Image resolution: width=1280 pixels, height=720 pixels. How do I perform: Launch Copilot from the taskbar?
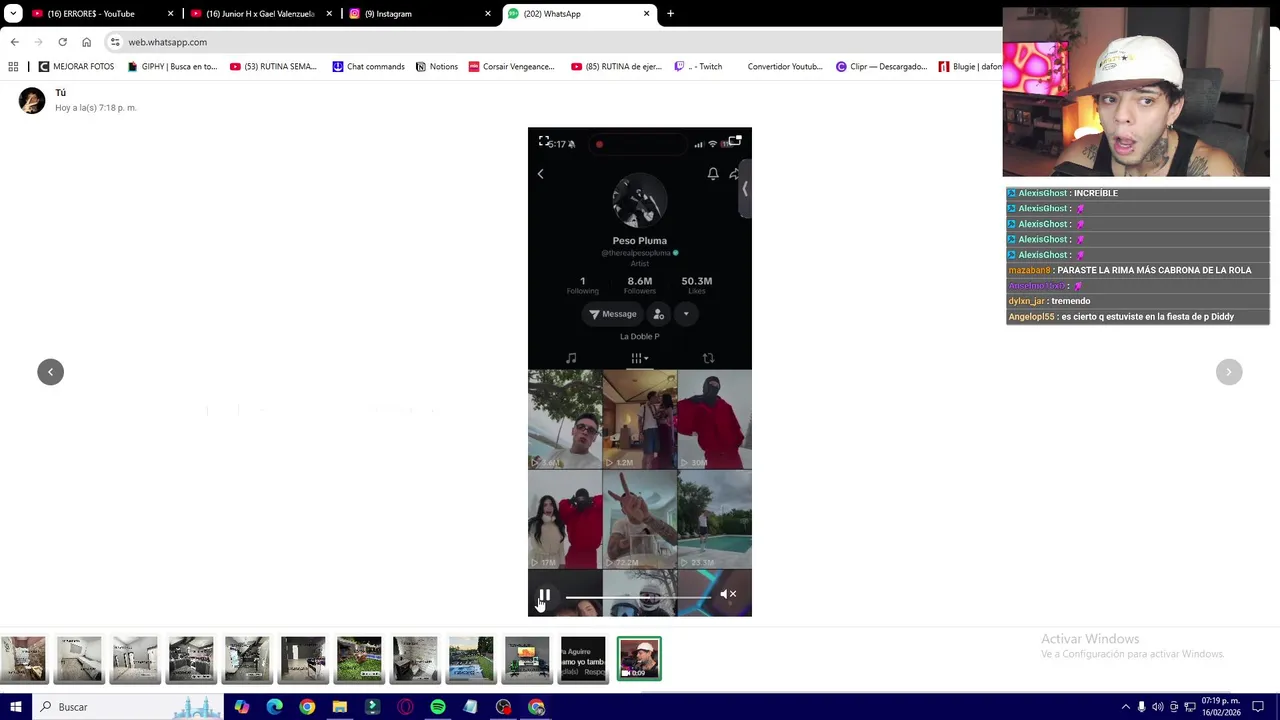(242, 707)
